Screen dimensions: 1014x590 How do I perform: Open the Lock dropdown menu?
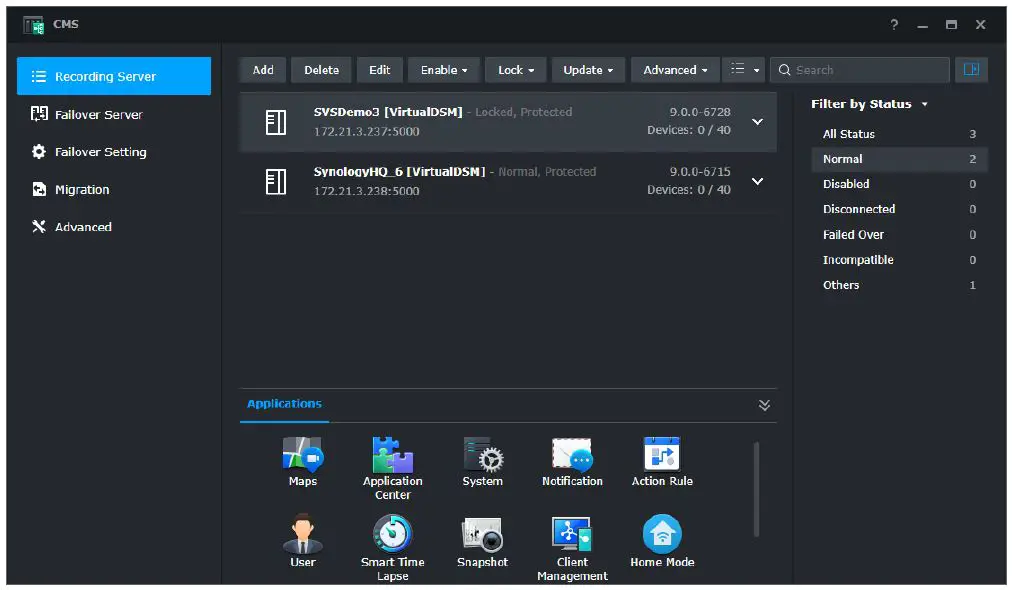515,70
